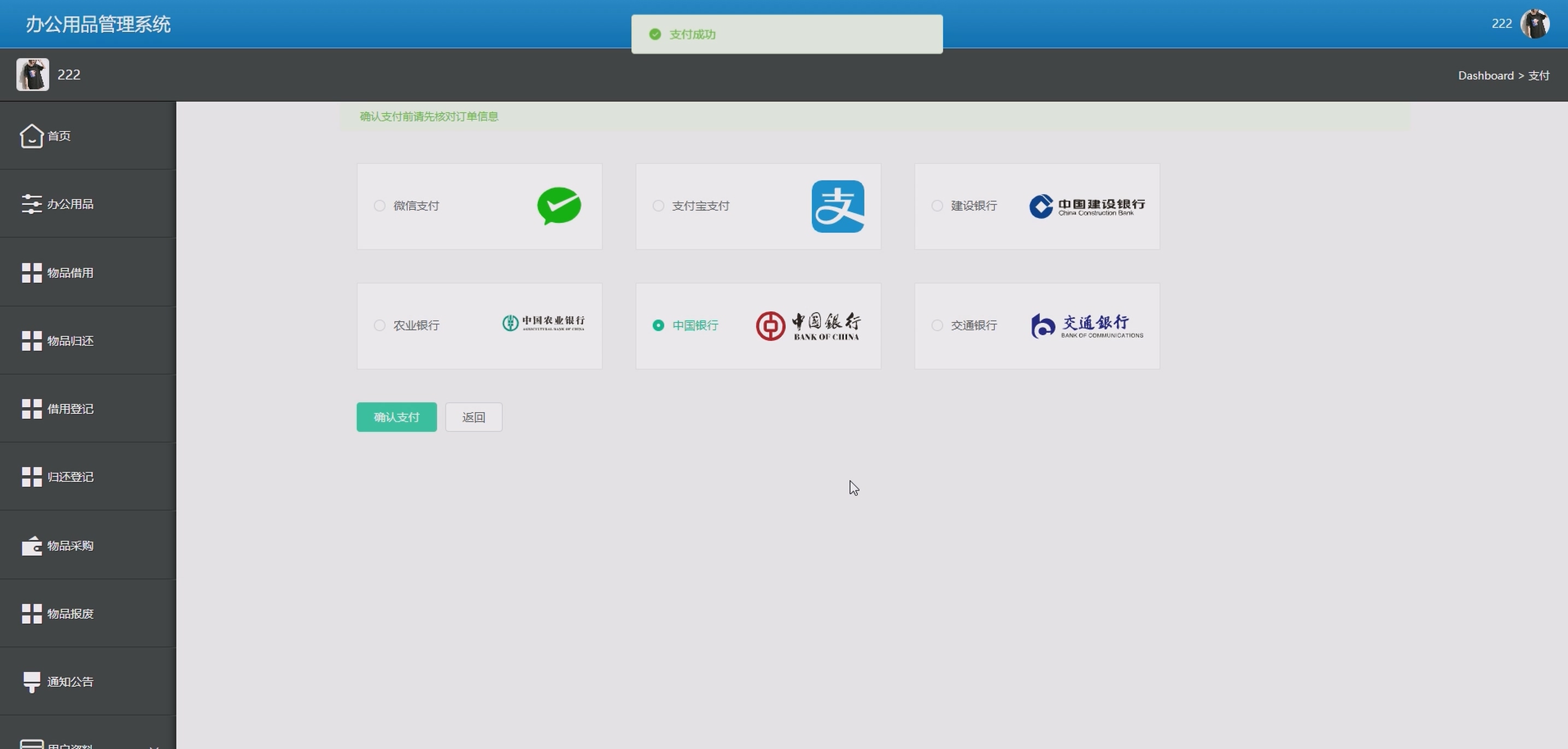Open 物品报废 in the sidebar
This screenshot has width=1568, height=749.
click(87, 614)
